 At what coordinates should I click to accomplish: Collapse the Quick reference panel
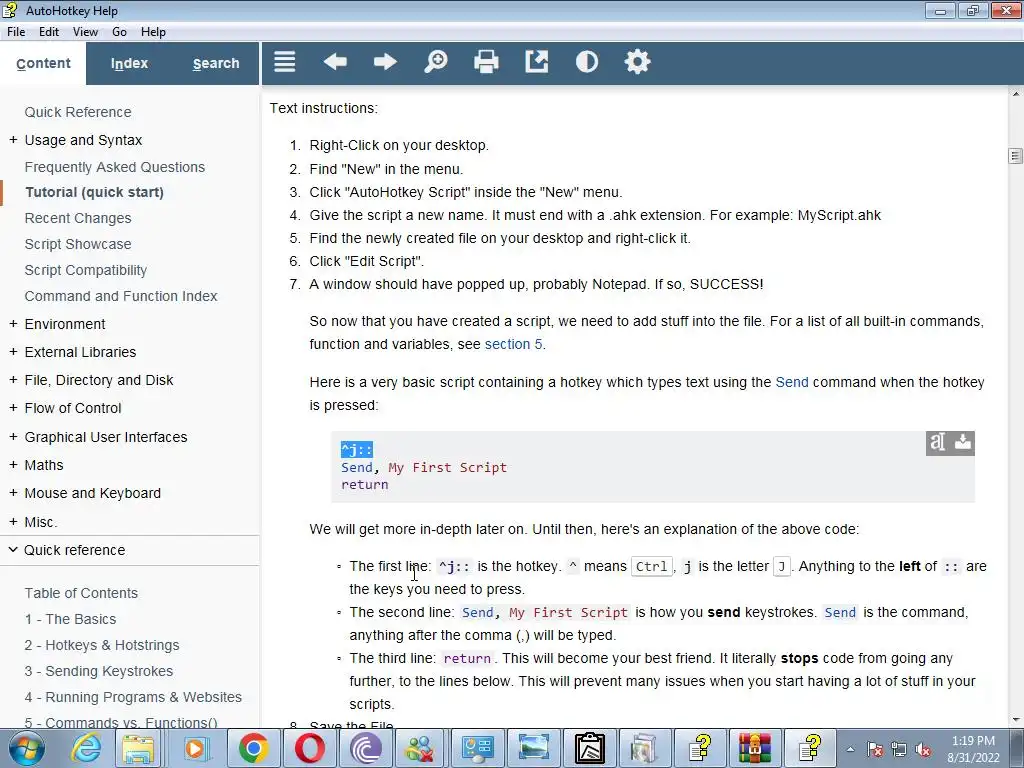129,551
